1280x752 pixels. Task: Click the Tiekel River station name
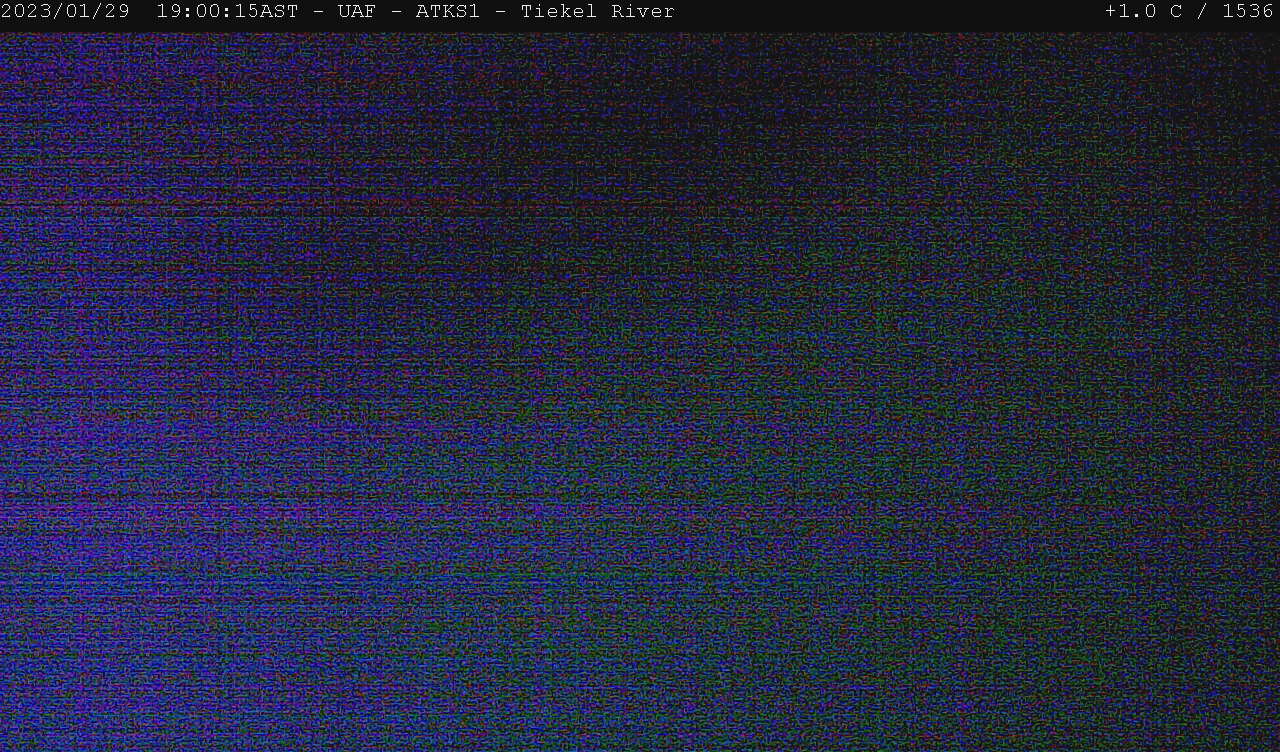coord(598,12)
